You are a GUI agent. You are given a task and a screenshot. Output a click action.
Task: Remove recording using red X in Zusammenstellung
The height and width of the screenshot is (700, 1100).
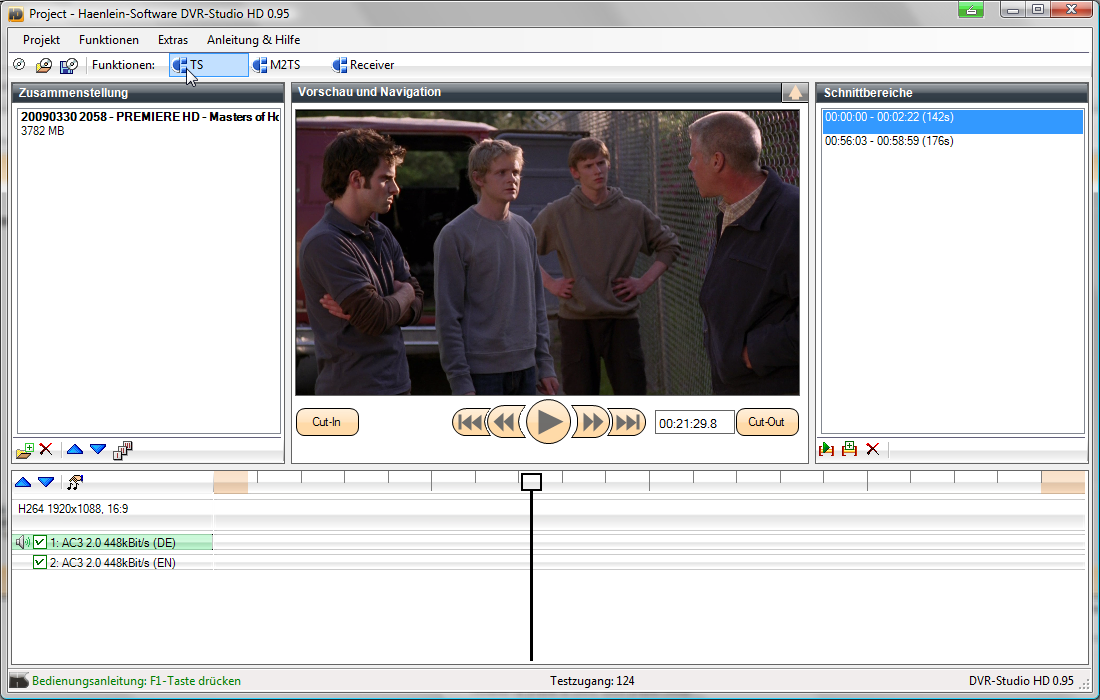(46, 449)
